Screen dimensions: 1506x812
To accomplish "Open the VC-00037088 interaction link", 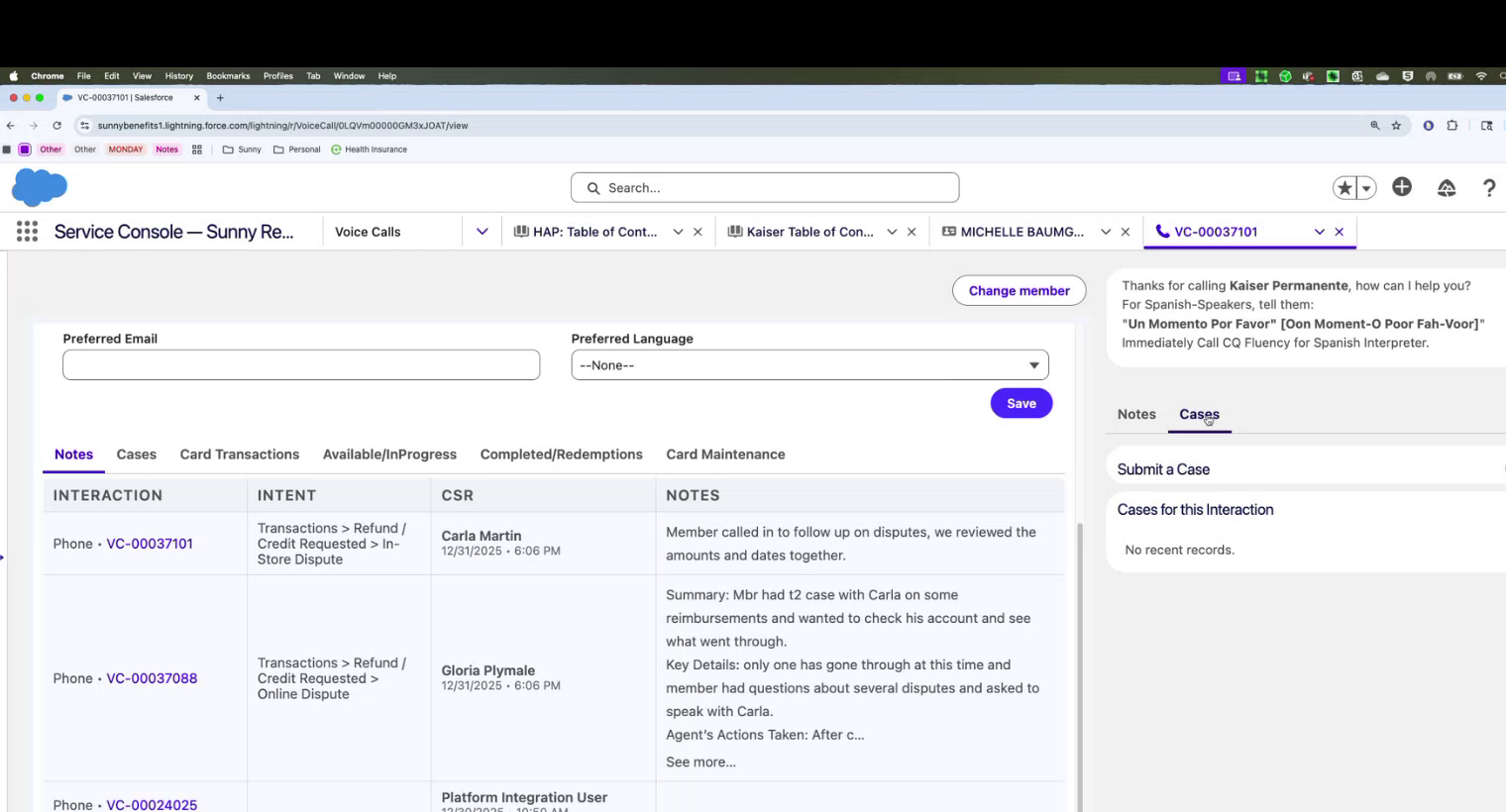I will click(x=152, y=678).
